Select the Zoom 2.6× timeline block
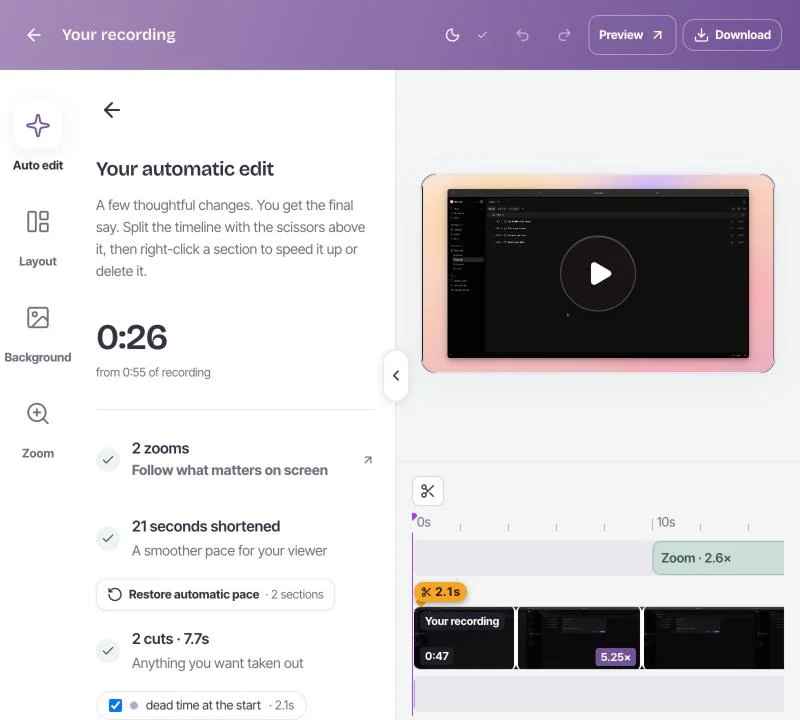 [x=718, y=558]
